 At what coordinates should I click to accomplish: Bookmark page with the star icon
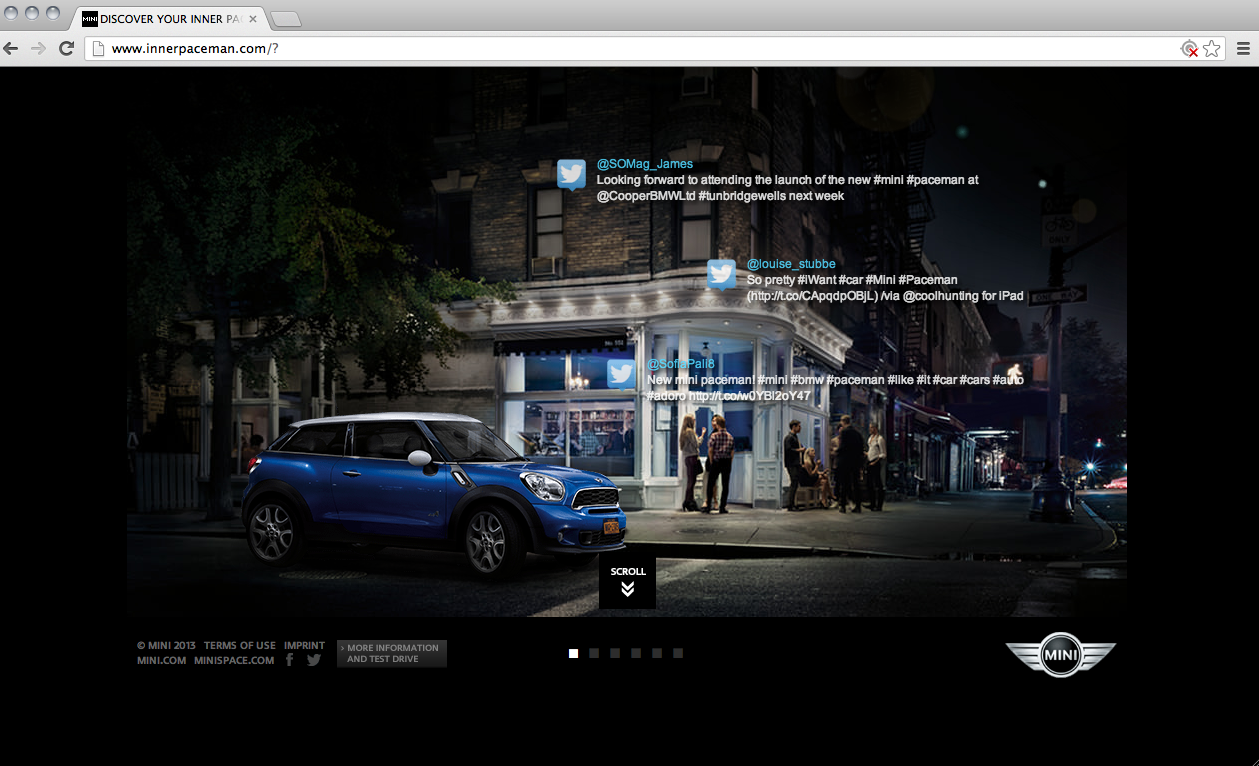1212,48
